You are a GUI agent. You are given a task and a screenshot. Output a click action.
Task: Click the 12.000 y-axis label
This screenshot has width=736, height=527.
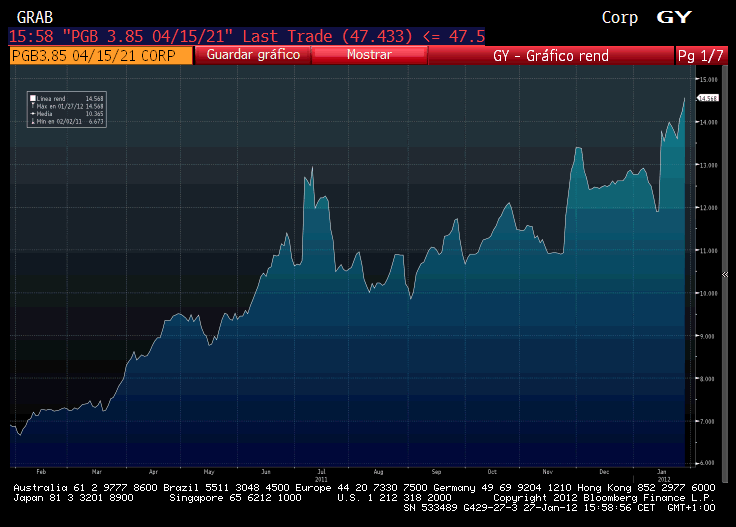[709, 207]
